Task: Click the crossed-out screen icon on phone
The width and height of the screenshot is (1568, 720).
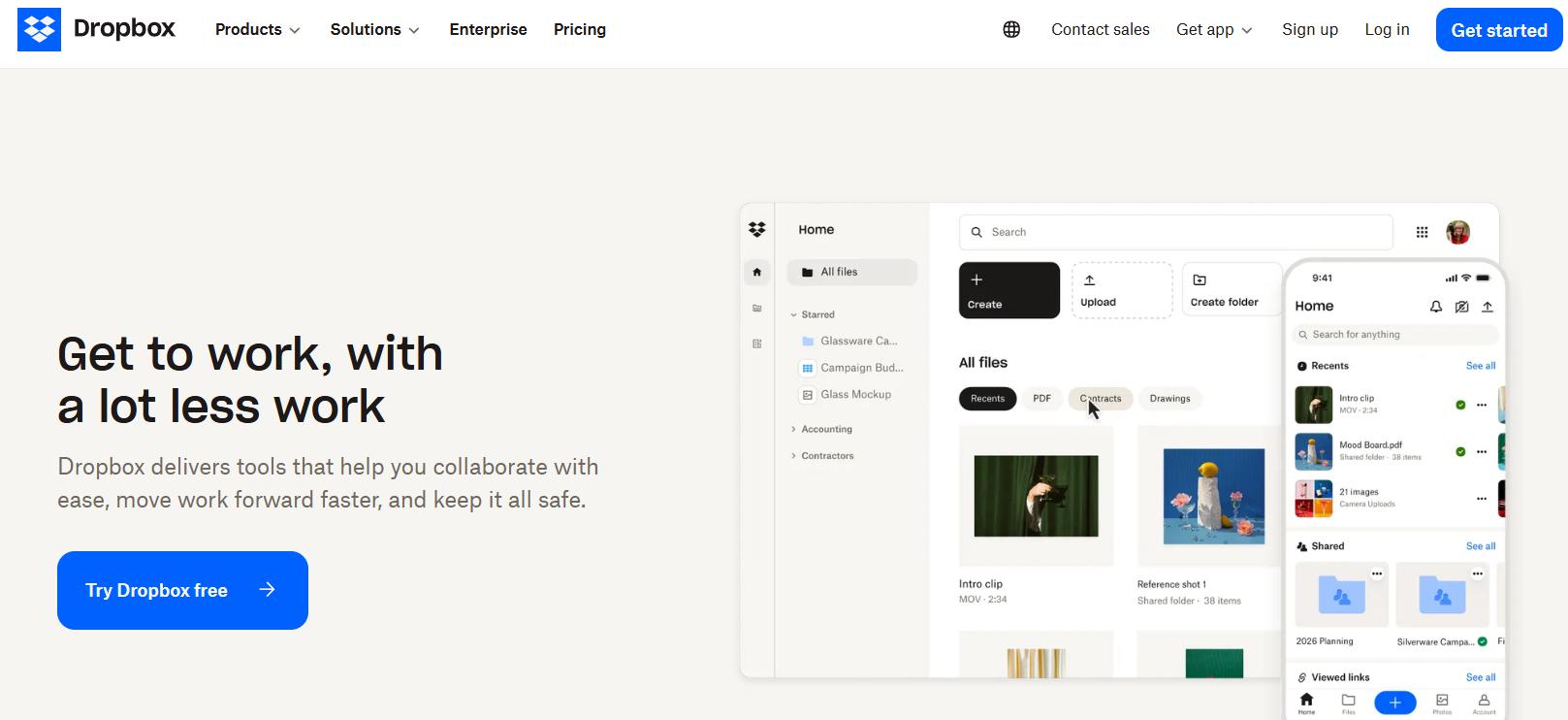Action: pos(1461,307)
